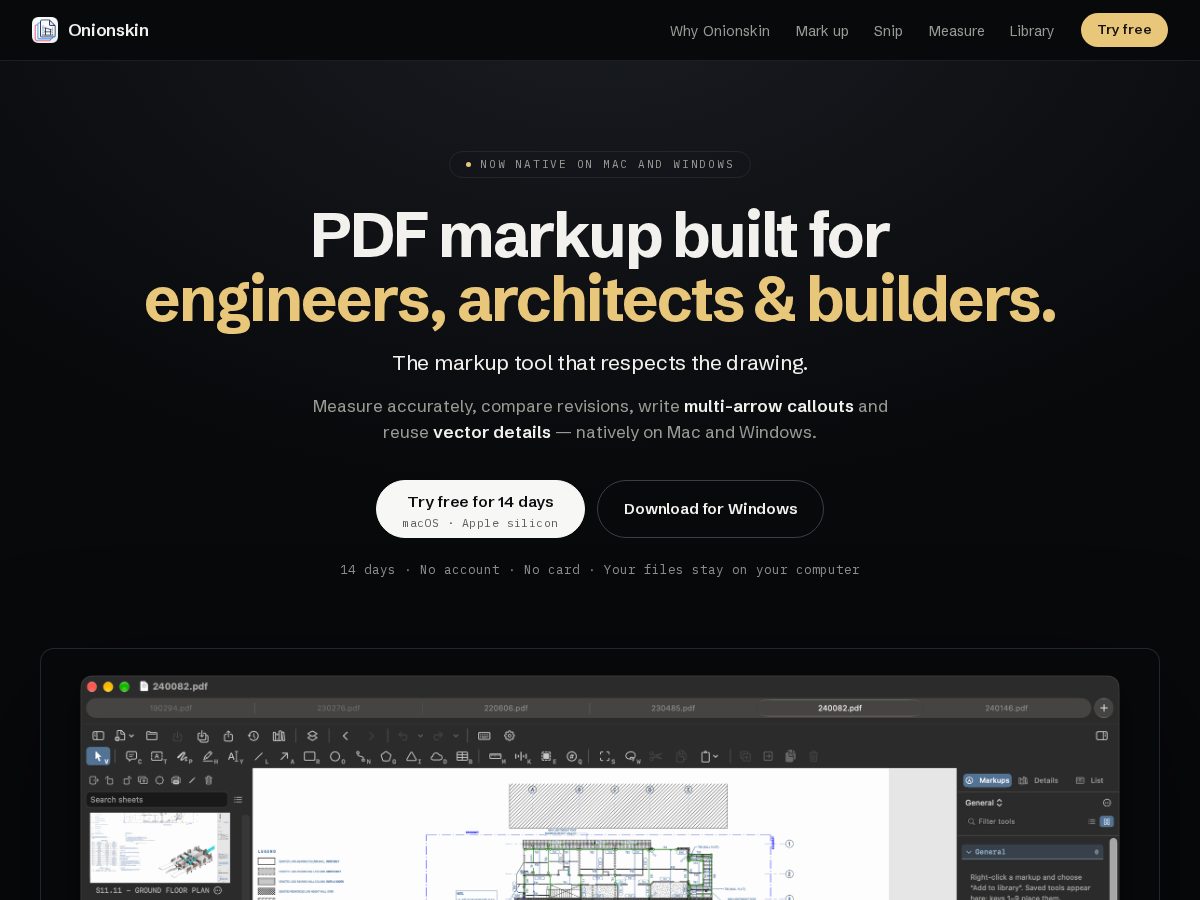Screen dimensions: 1200x900
Task: Select the polyline tool
Action: click(363, 757)
